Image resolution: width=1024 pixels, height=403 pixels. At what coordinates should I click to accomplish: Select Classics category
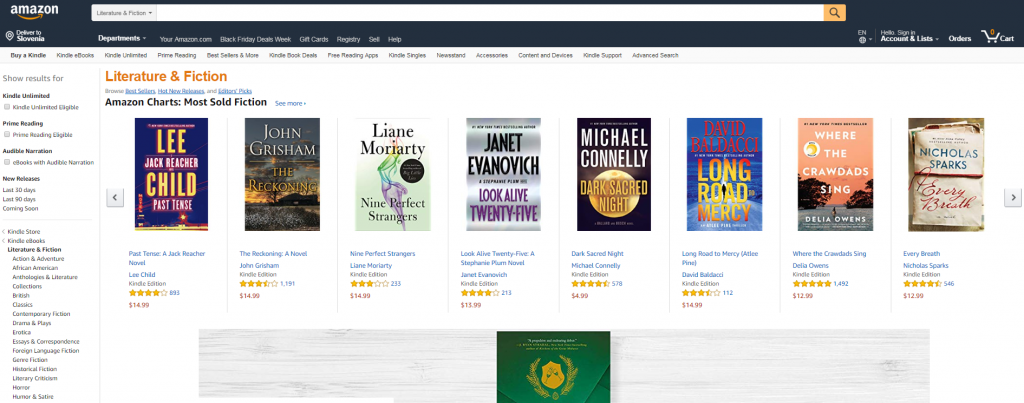[22, 304]
